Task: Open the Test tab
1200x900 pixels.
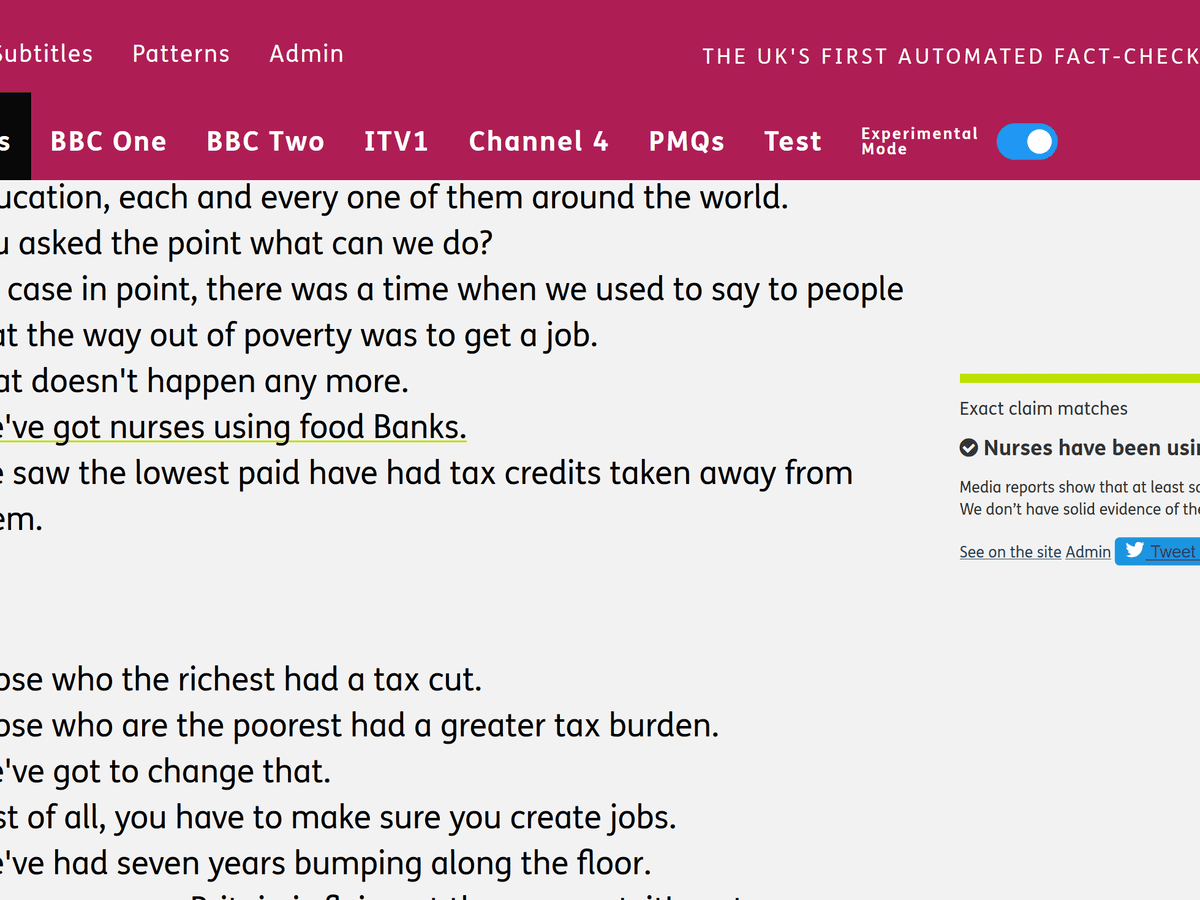Action: click(792, 142)
